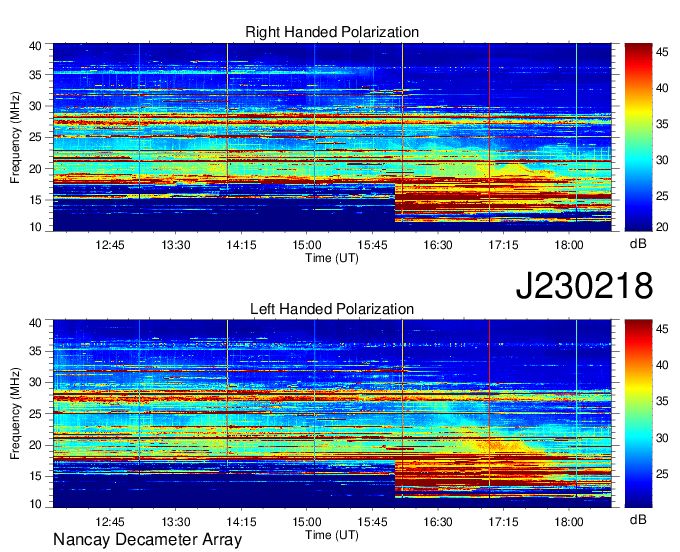Click the Right Handed spectrogram plot area
The image size is (680, 552).
pyautogui.click(x=332, y=137)
